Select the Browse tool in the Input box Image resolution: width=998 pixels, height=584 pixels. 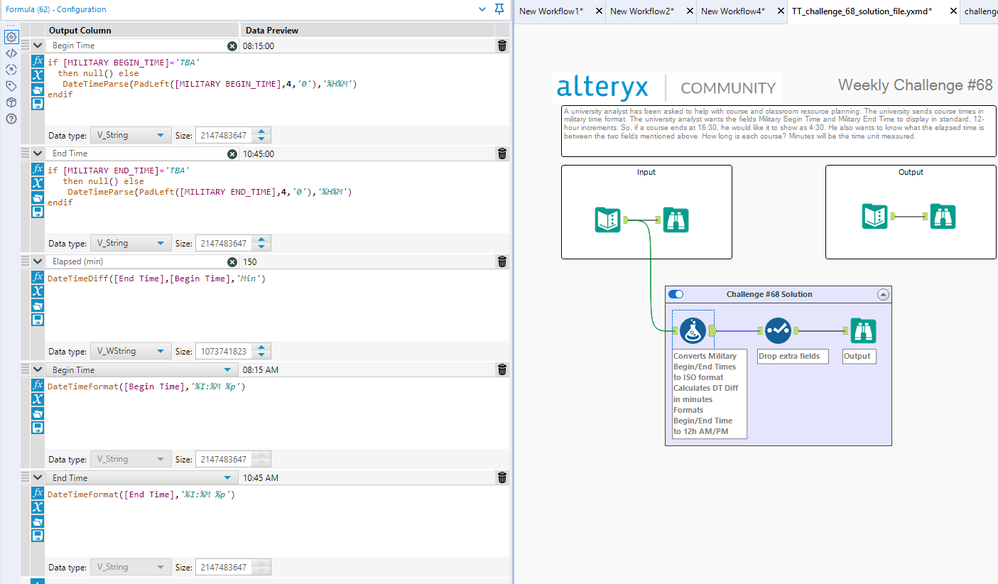pyautogui.click(x=676, y=220)
